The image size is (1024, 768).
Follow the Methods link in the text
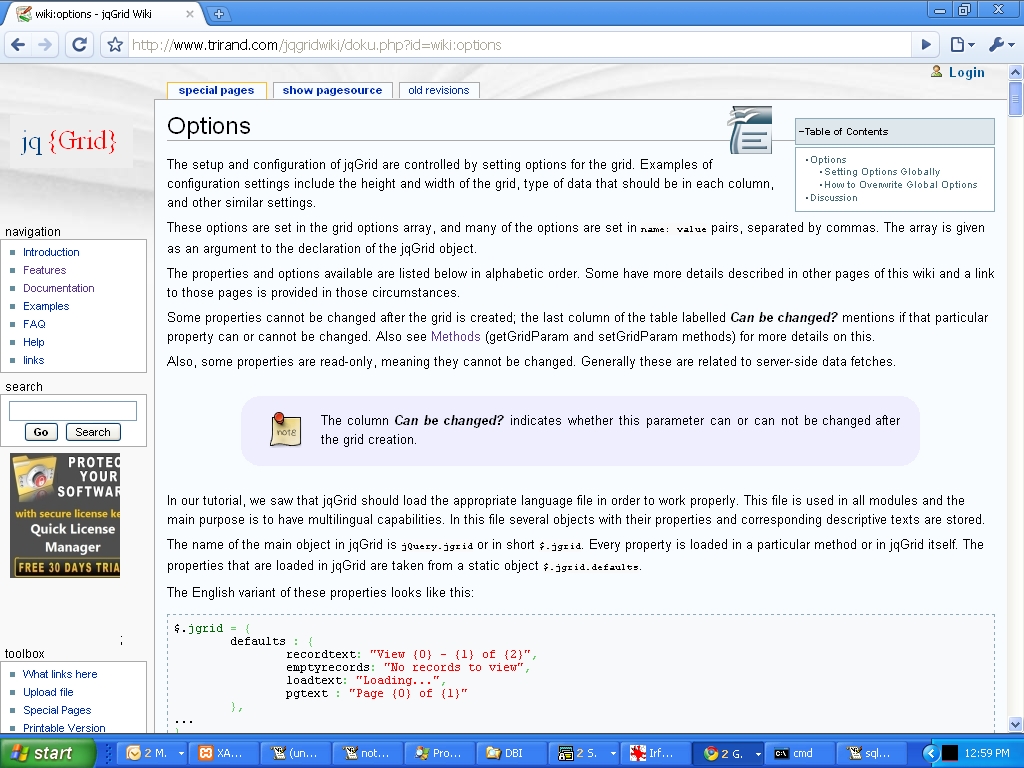pyautogui.click(x=455, y=336)
